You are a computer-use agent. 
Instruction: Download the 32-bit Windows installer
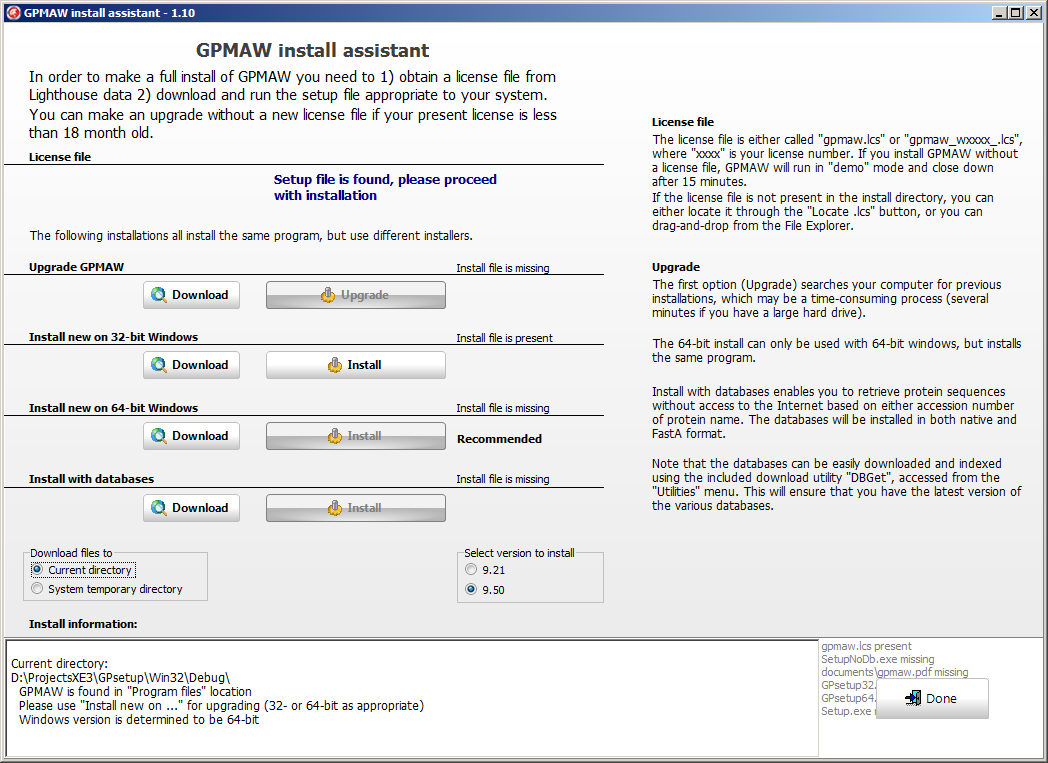[x=191, y=365]
